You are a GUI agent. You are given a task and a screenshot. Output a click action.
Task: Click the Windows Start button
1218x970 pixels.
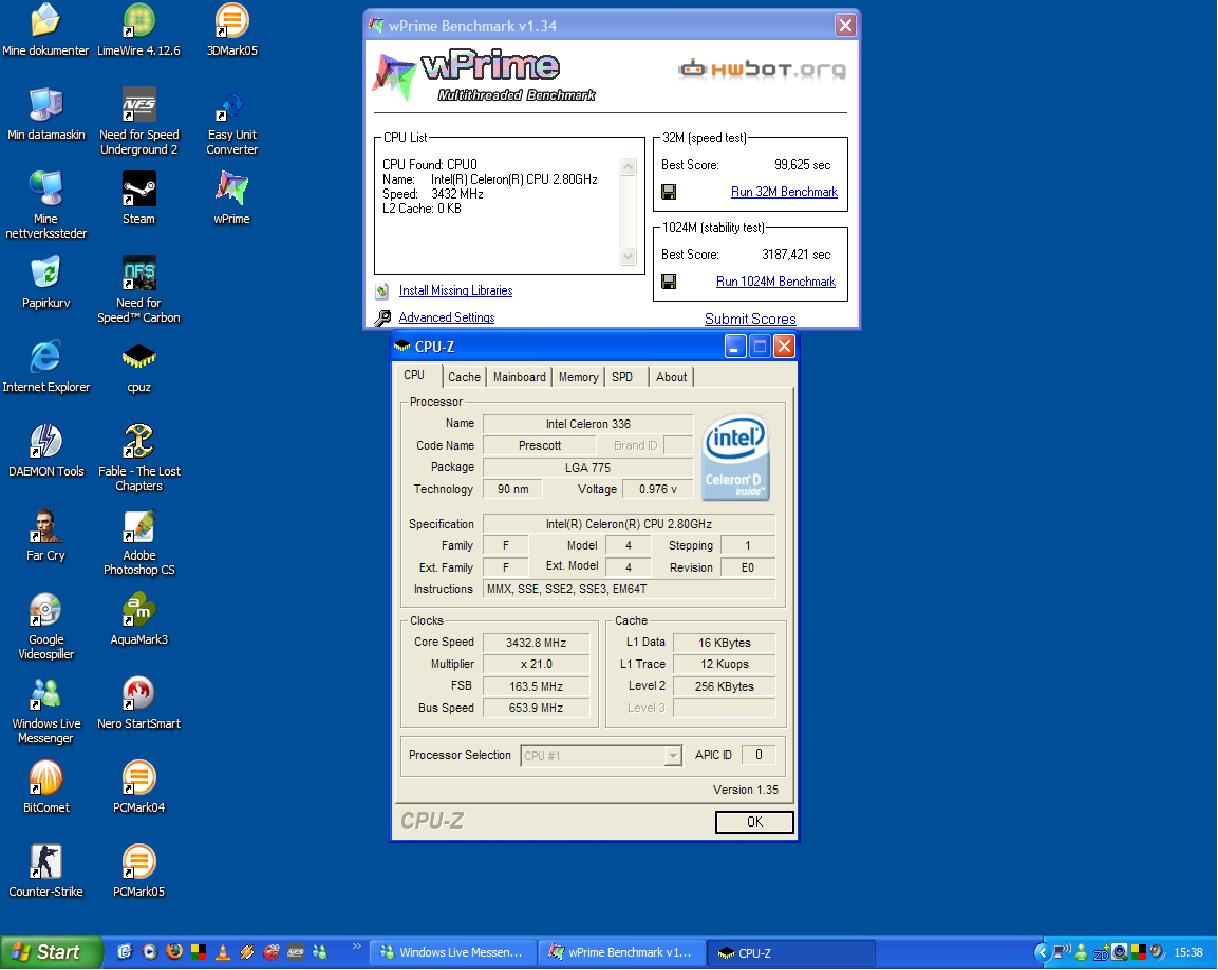point(51,953)
